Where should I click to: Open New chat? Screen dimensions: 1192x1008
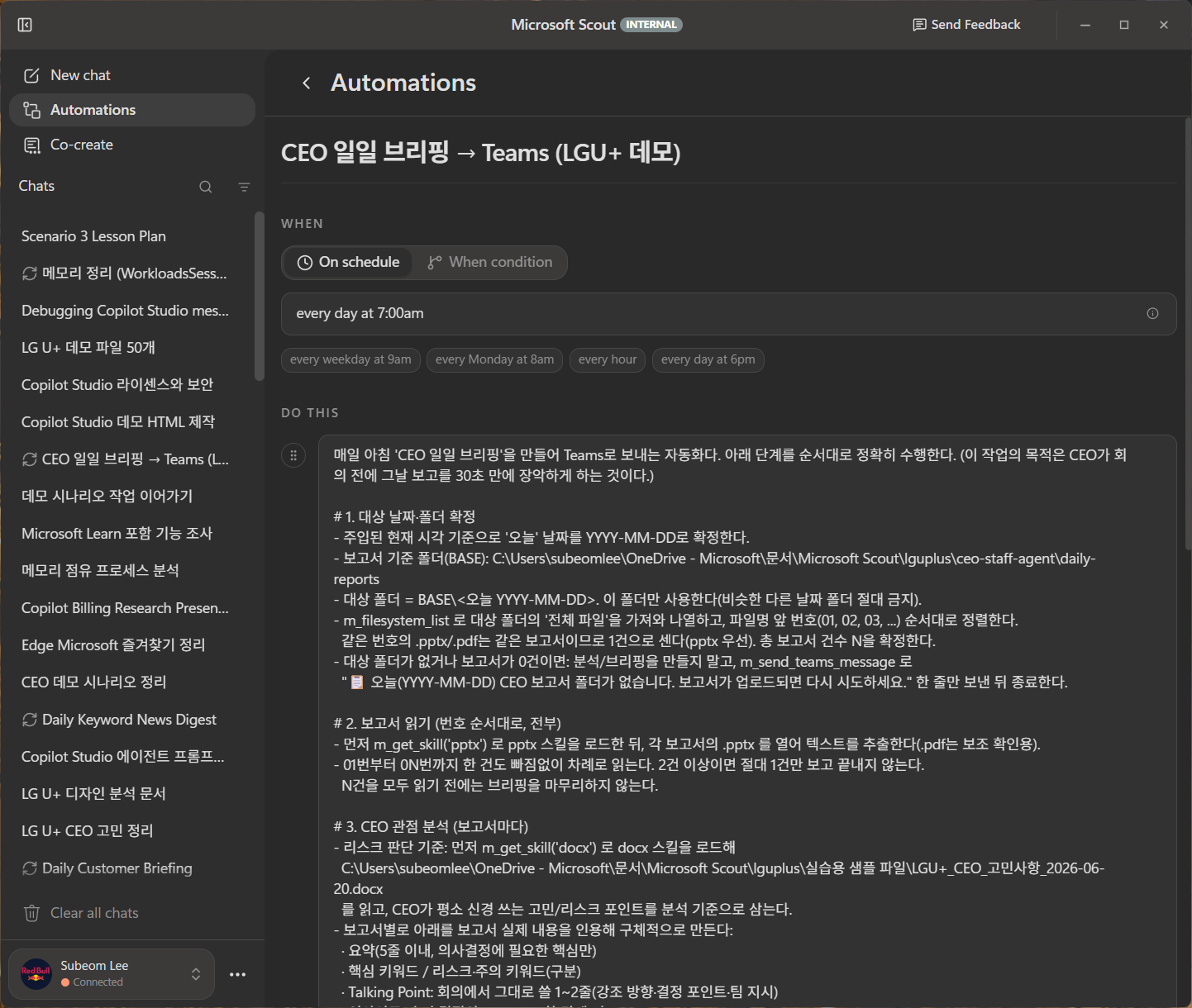coord(132,75)
